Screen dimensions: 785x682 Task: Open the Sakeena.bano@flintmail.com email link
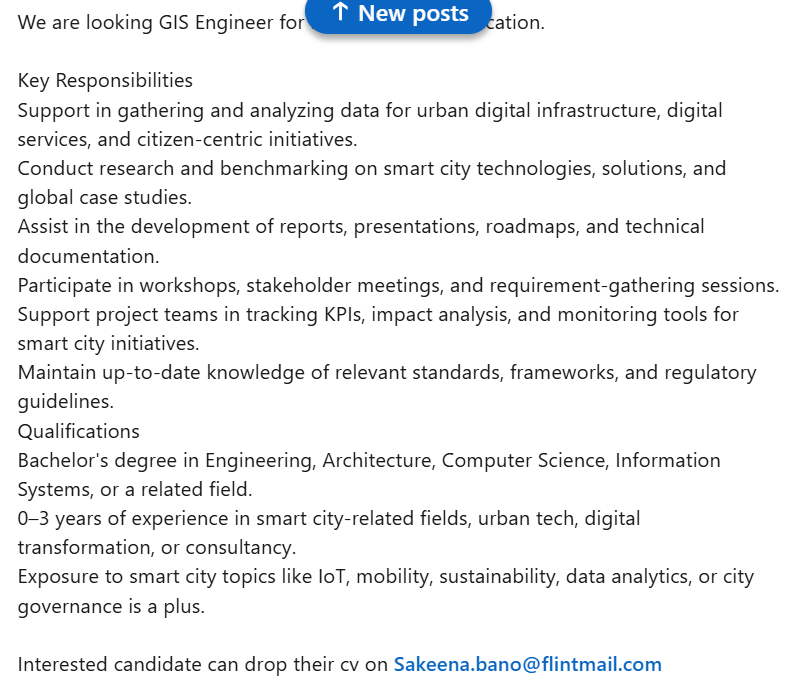click(x=528, y=664)
